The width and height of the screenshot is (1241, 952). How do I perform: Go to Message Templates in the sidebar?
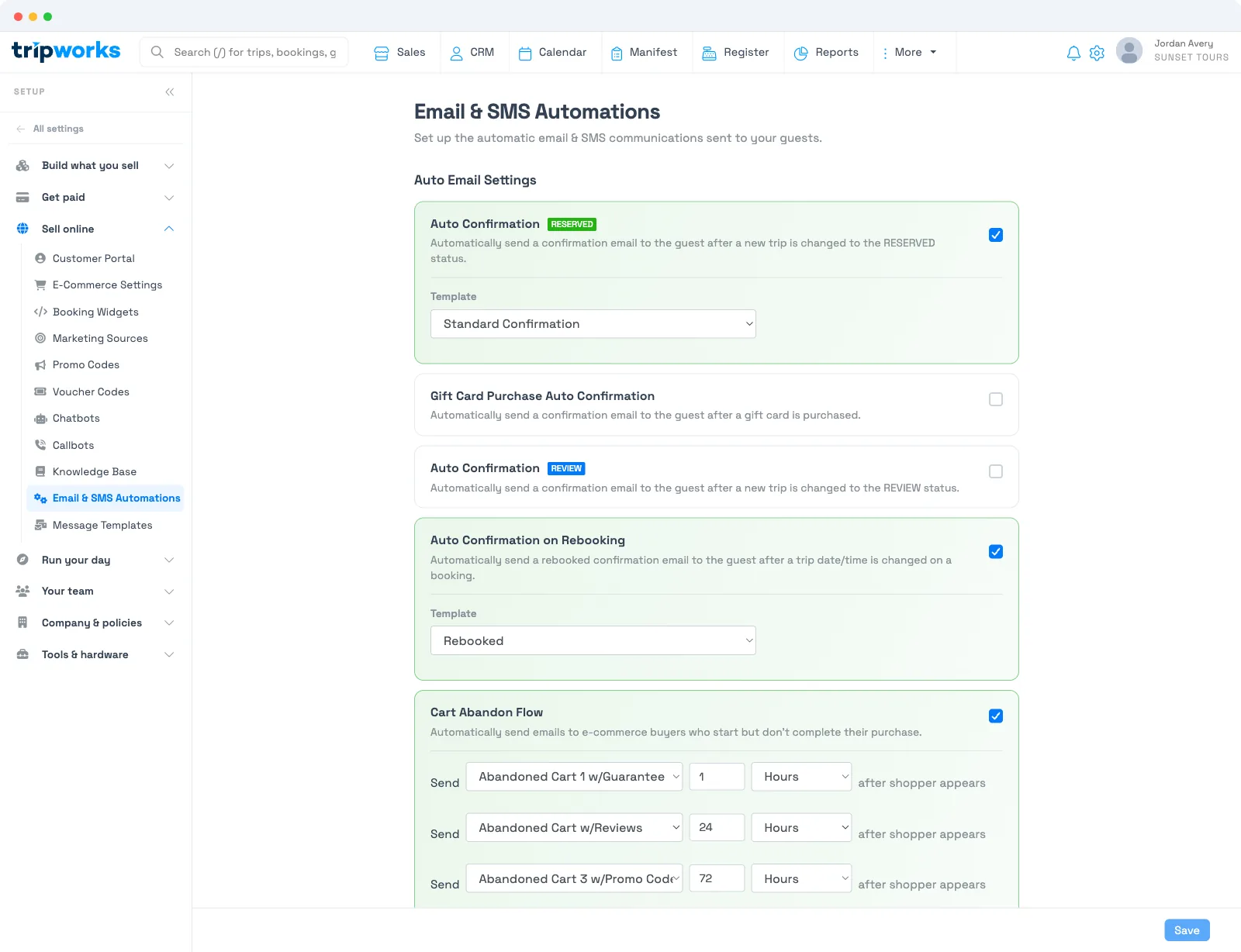coord(102,525)
